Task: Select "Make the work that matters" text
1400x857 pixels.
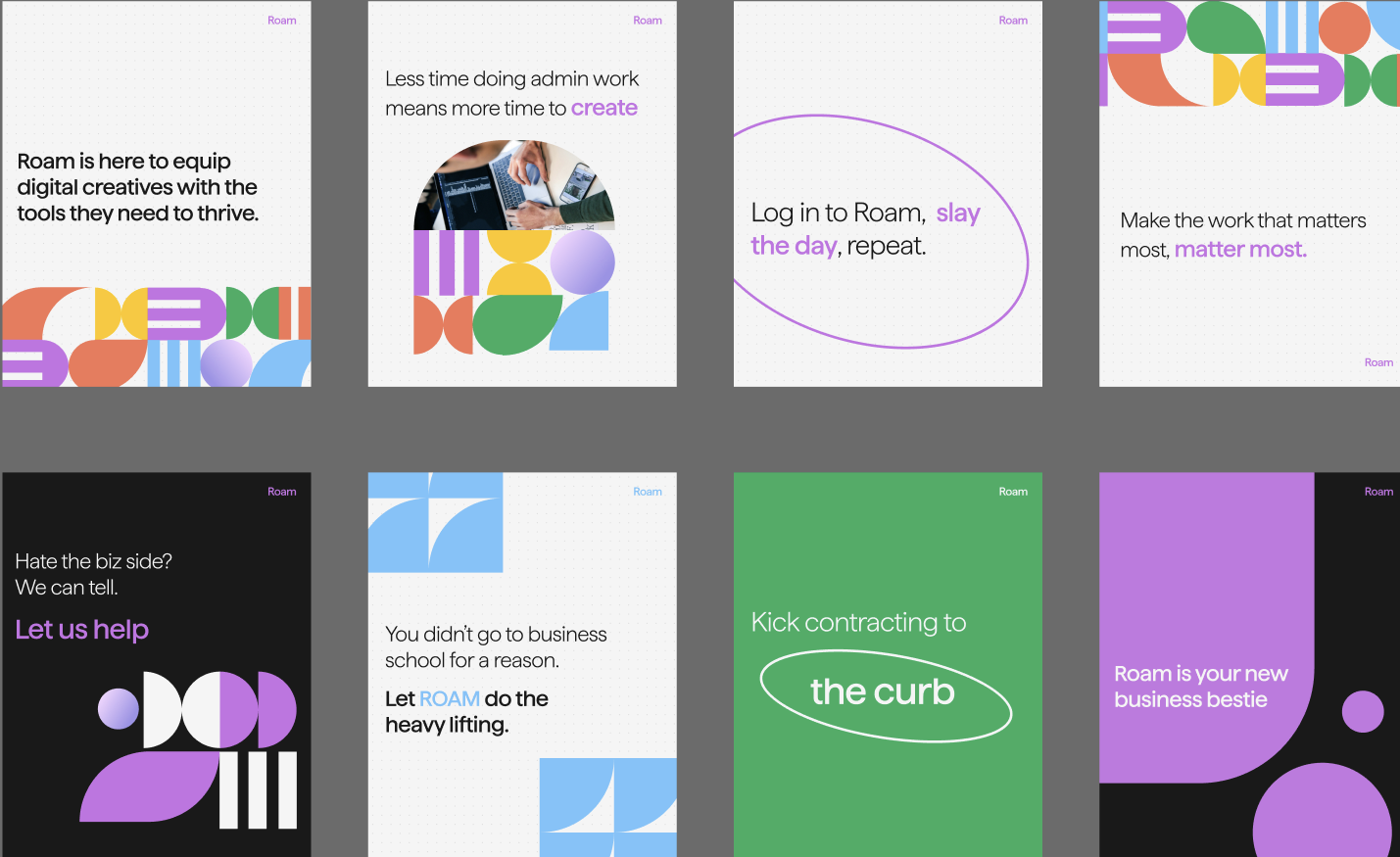Action: [x=1243, y=220]
